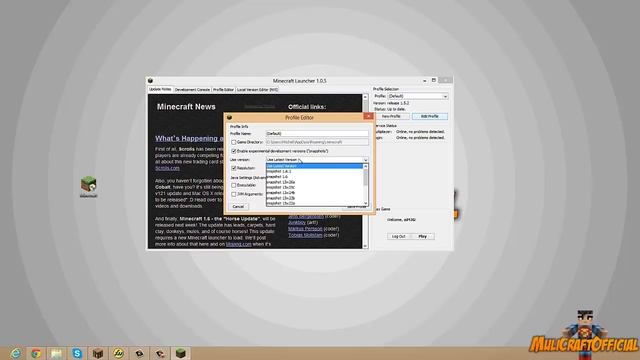Image resolution: width=640 pixels, height=360 pixels.
Task: Switch to the Update Notes tab
Action: [x=160, y=89]
